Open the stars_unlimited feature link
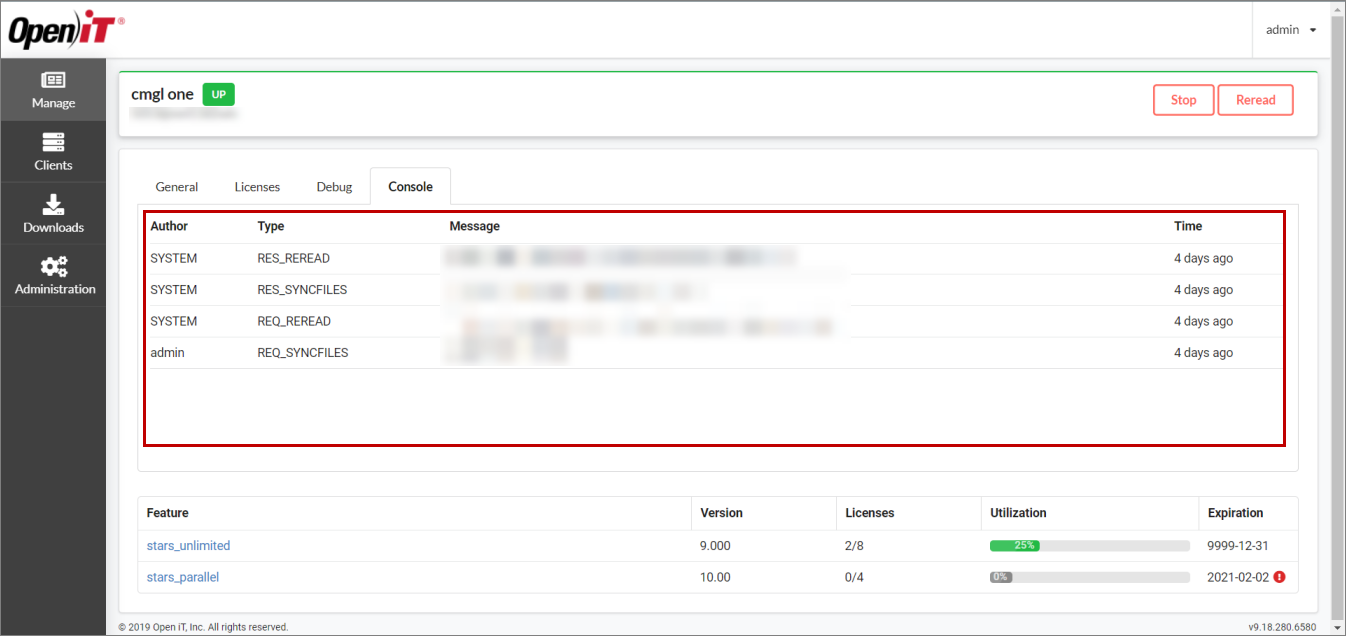Image resolution: width=1346 pixels, height=636 pixels. (x=188, y=546)
